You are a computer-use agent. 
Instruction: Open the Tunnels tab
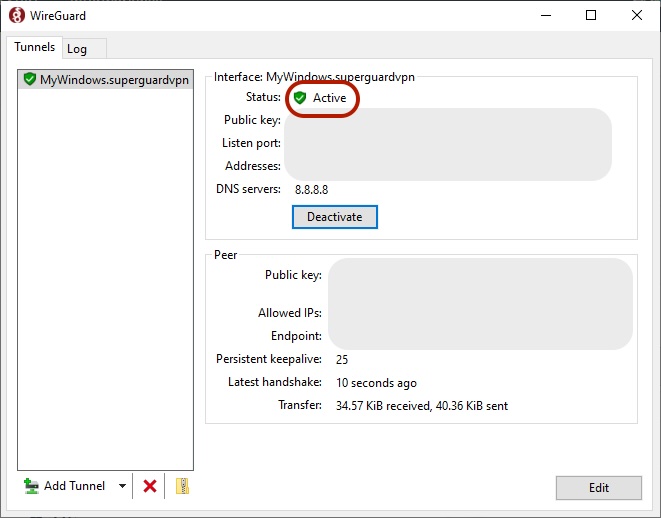[35, 47]
